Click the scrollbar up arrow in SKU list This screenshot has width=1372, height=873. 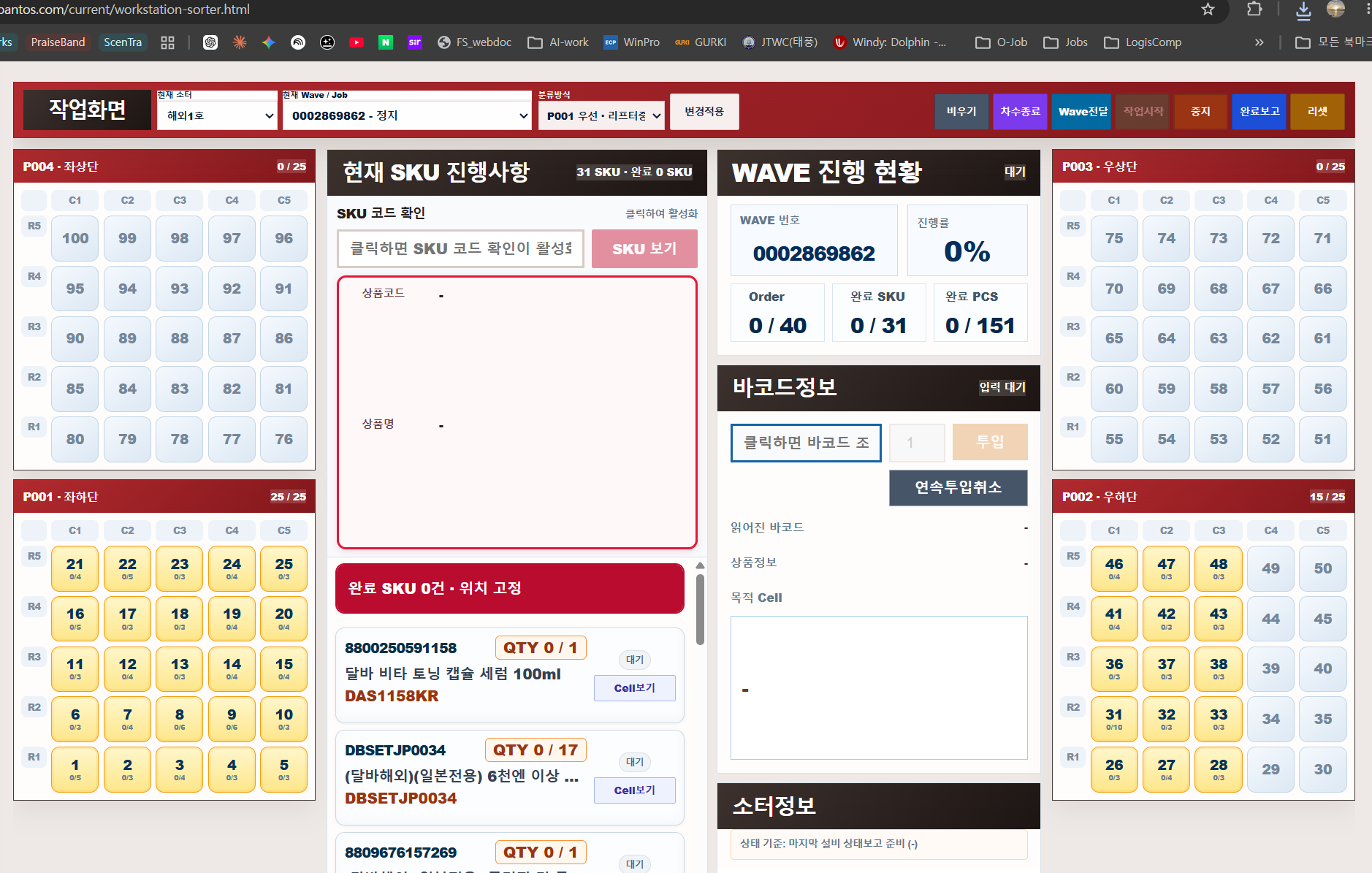[700, 565]
